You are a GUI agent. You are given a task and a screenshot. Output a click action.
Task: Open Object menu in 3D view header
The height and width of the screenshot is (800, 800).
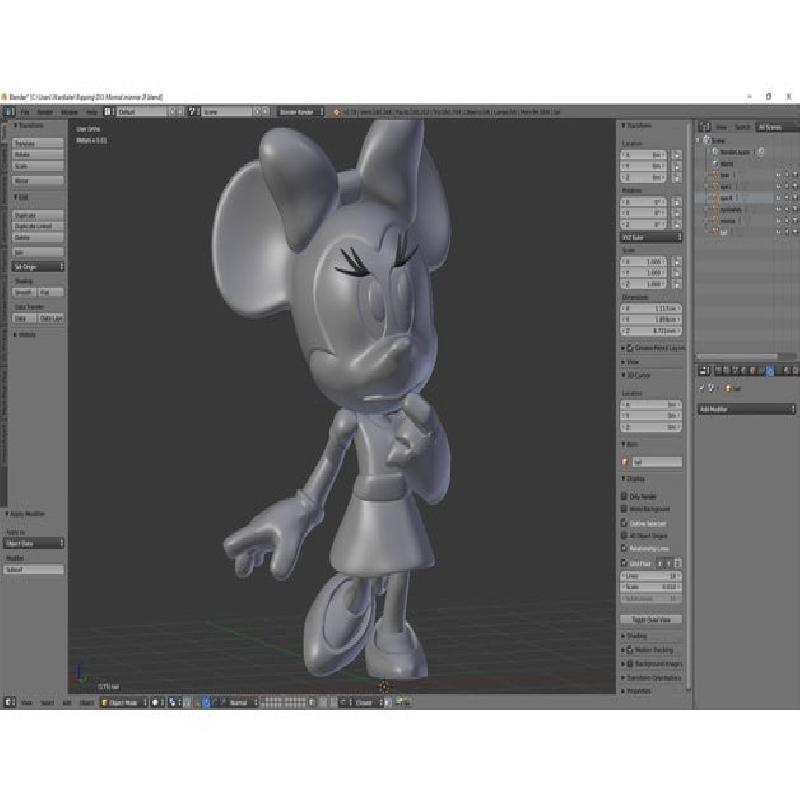(87, 703)
